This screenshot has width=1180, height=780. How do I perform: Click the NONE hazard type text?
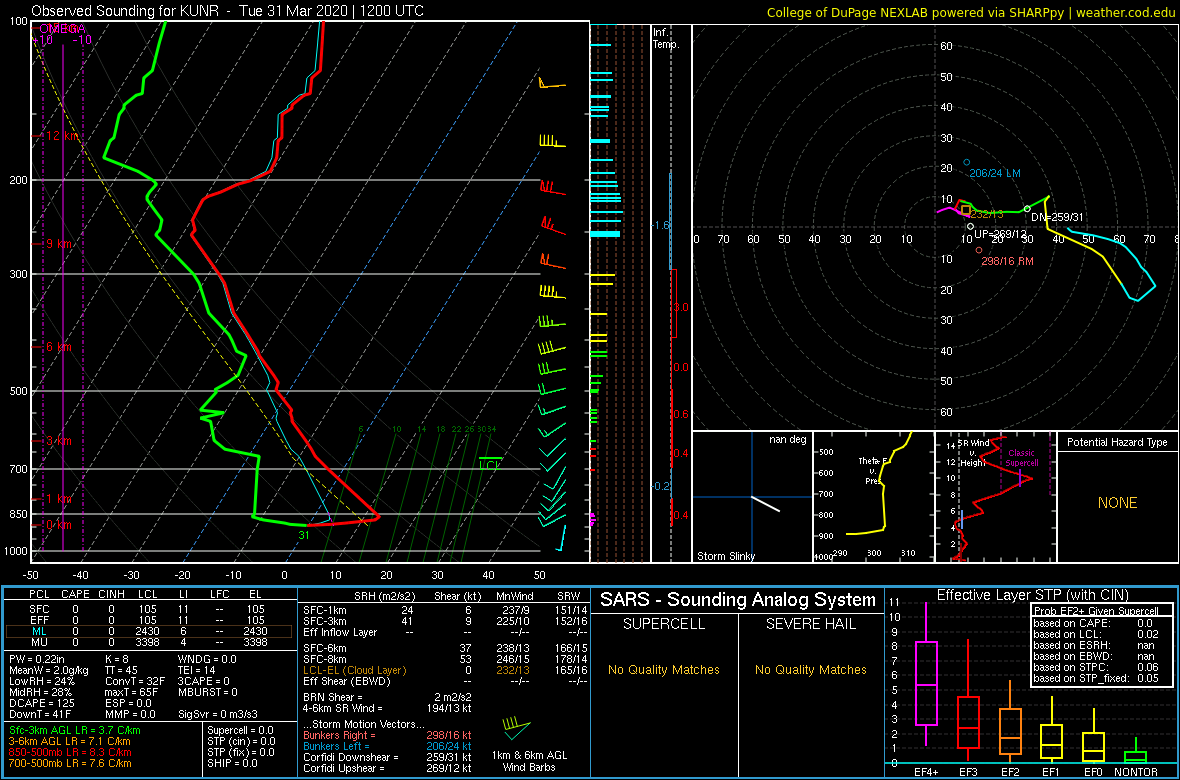[1117, 503]
